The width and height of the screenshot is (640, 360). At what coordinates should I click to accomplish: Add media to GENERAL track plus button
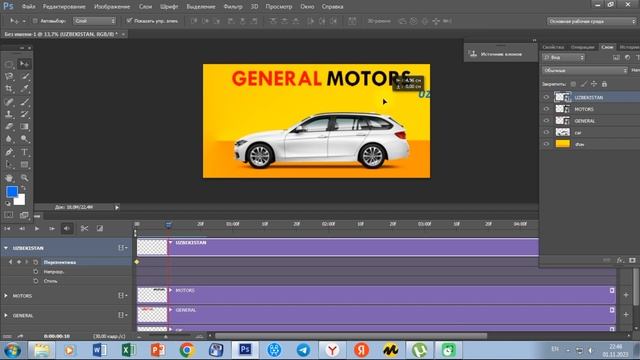coord(626,315)
